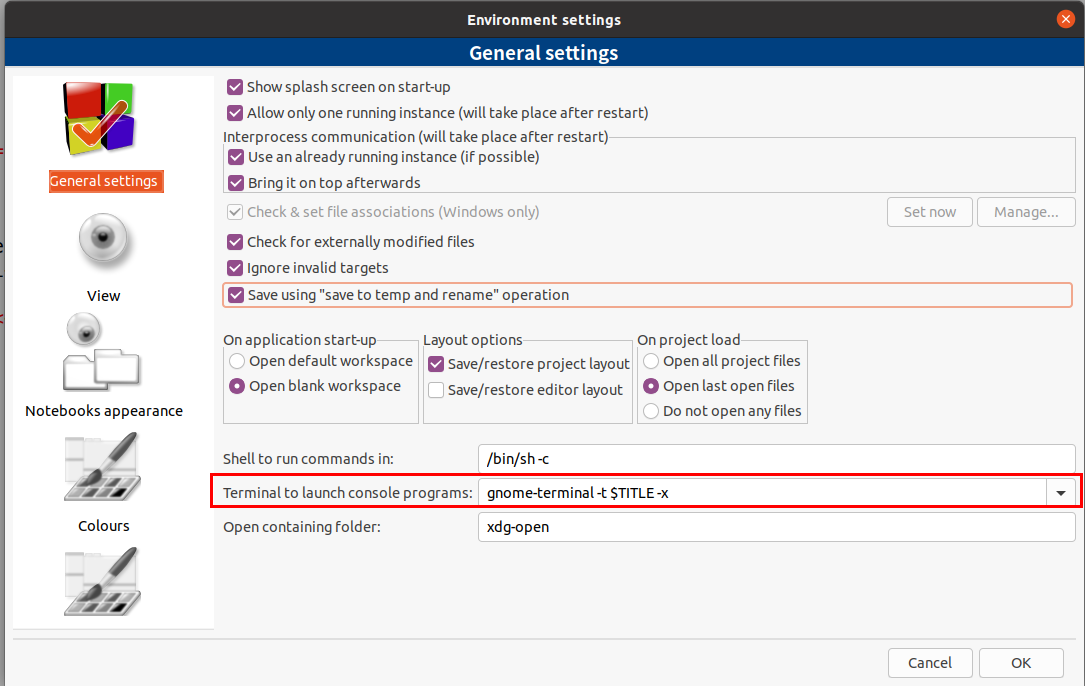The height and width of the screenshot is (686, 1085).
Task: Click the Shell to run commands field
Action: pyautogui.click(x=776, y=459)
